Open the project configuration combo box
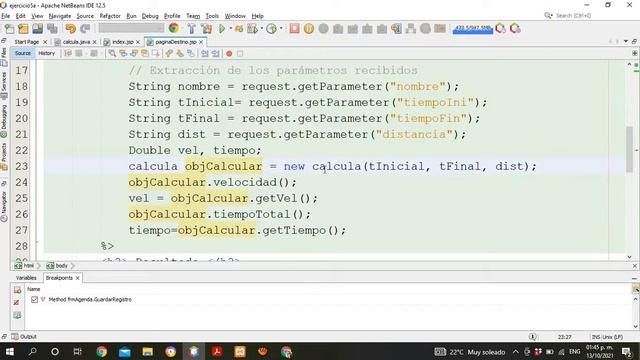 click(131, 28)
